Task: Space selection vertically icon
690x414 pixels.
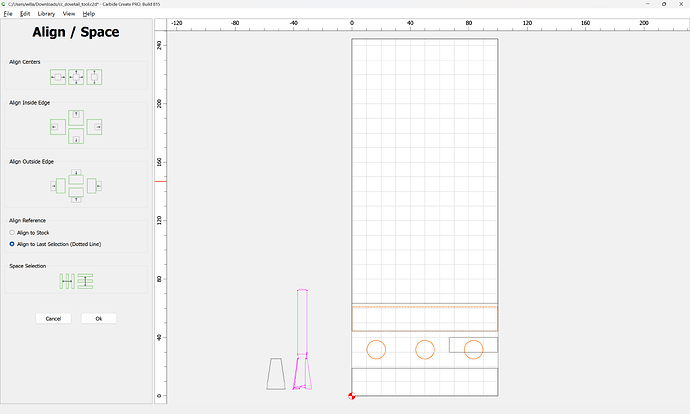Action: 85,281
